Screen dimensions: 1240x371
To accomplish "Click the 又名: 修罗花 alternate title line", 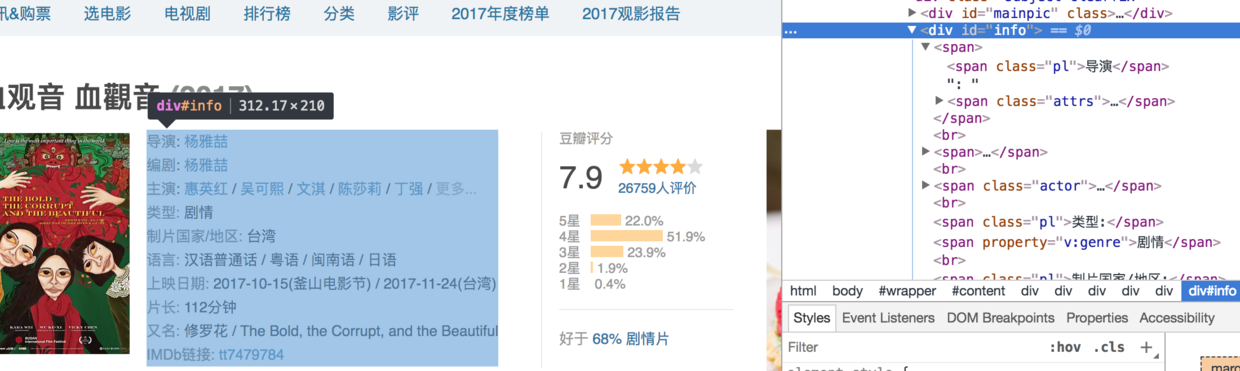I will pyautogui.click(x=322, y=331).
